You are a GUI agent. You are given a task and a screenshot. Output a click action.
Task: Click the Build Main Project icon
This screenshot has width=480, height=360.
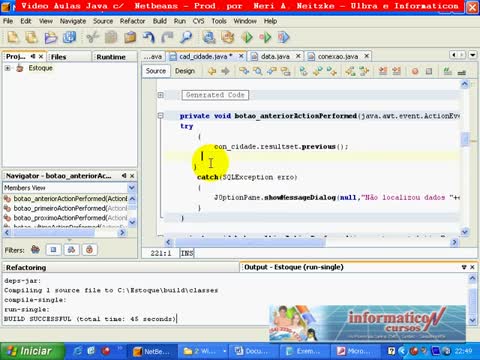209,37
